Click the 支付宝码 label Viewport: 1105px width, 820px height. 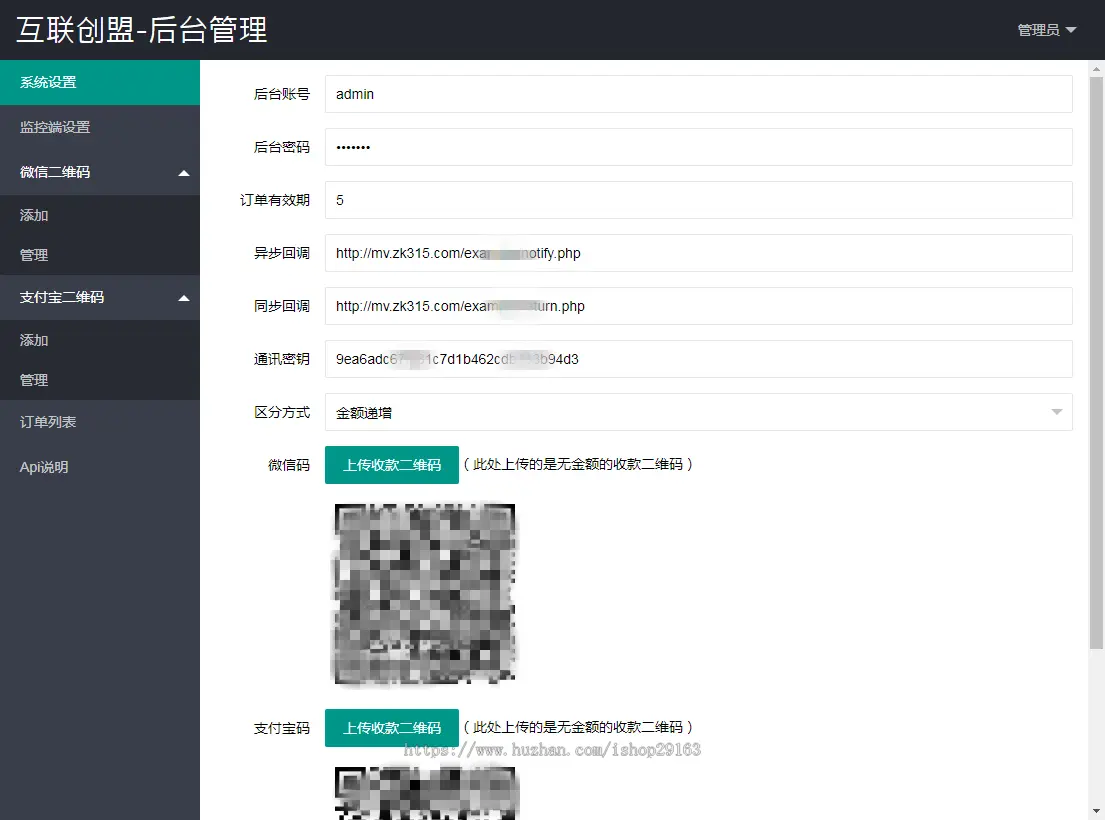[282, 728]
